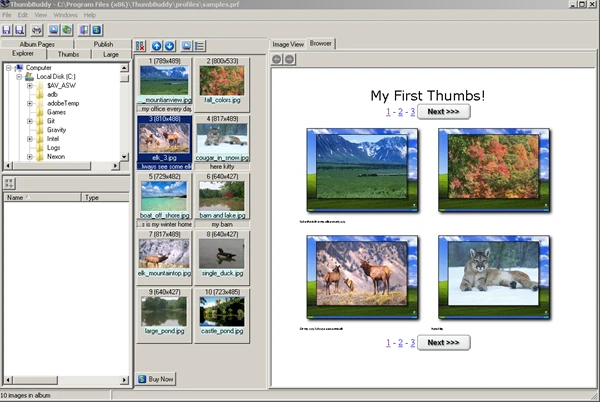Click the monitor preview icon in main toolbar

[54, 30]
